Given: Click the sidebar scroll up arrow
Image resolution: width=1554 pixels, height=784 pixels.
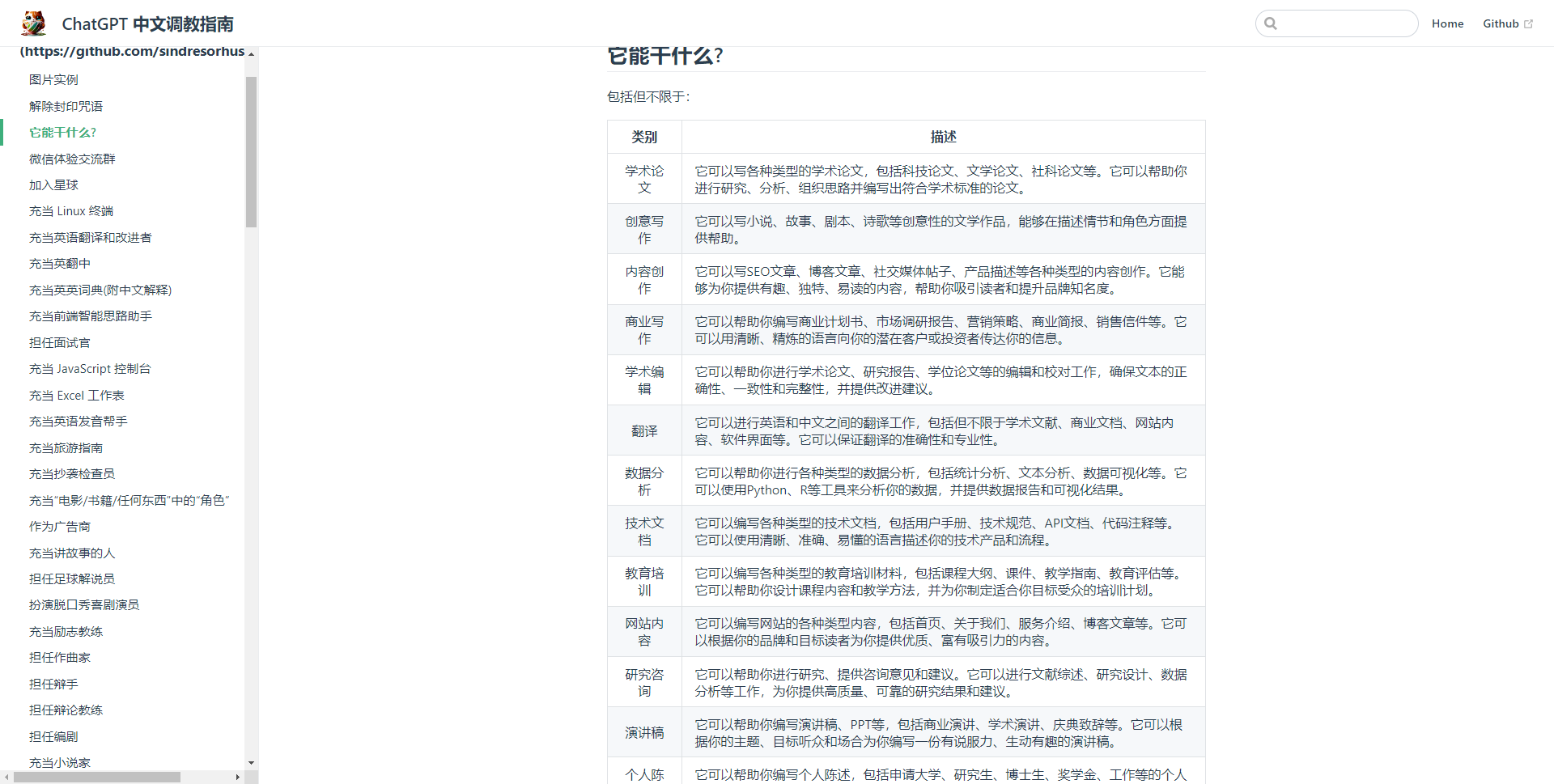Looking at the screenshot, I should tap(251, 54).
